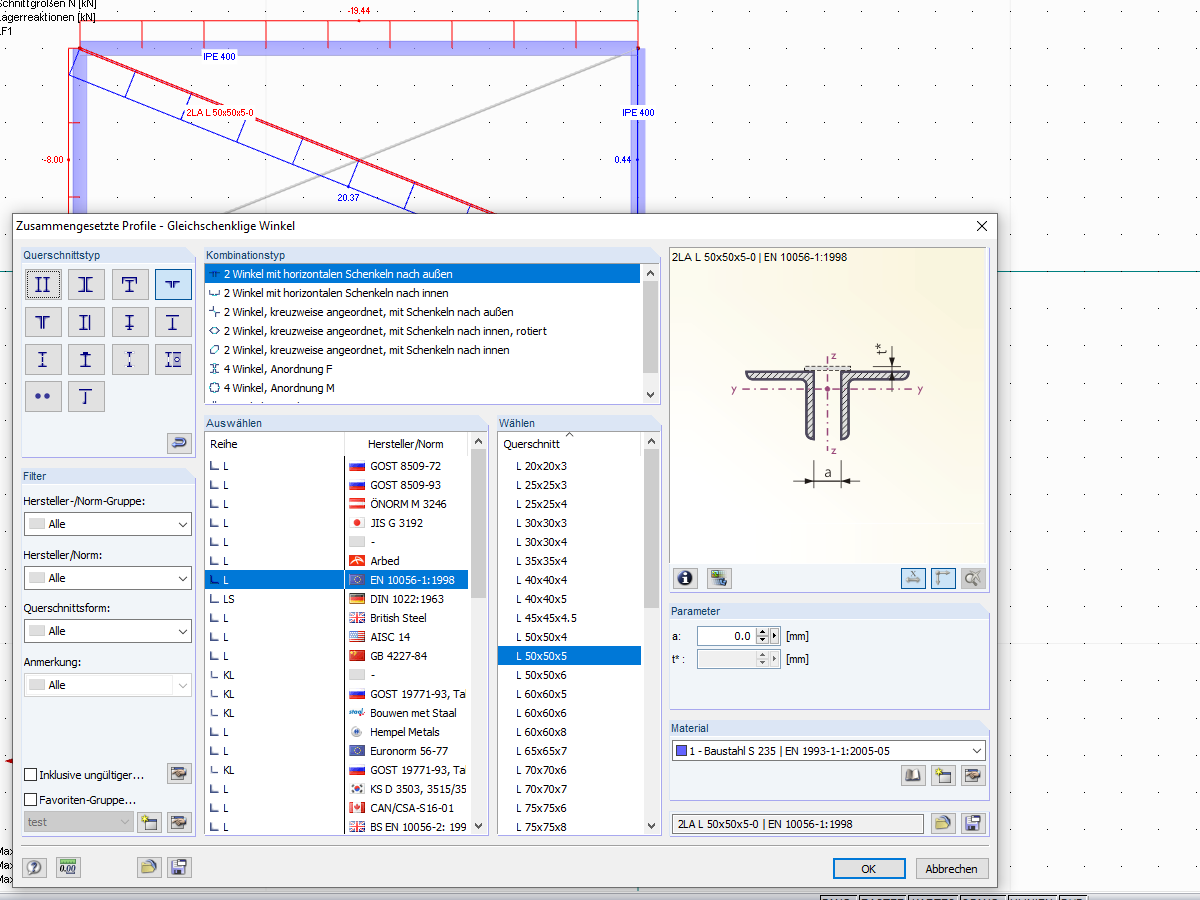Confirm the dialog with OK
1200x900 pixels.
click(x=869, y=868)
